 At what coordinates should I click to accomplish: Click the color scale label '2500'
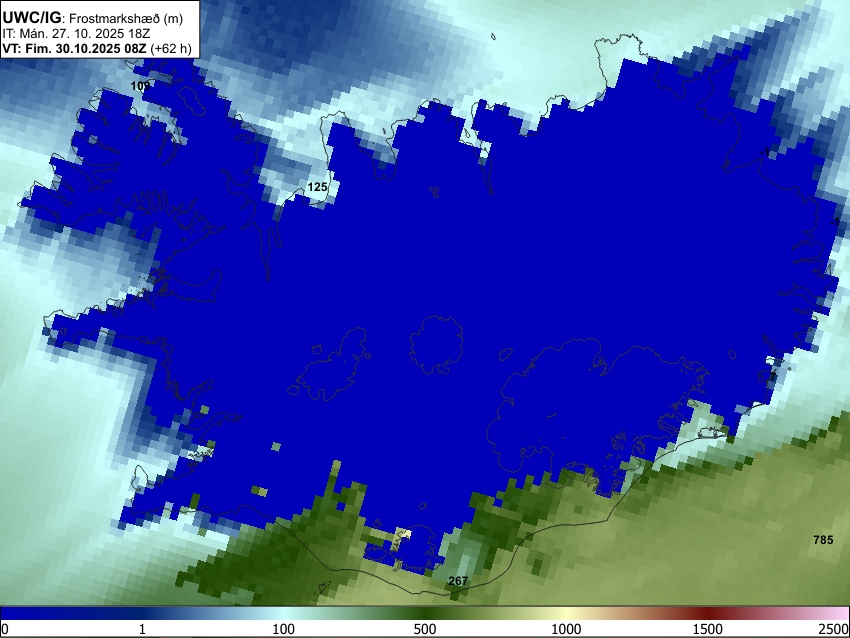(x=834, y=629)
